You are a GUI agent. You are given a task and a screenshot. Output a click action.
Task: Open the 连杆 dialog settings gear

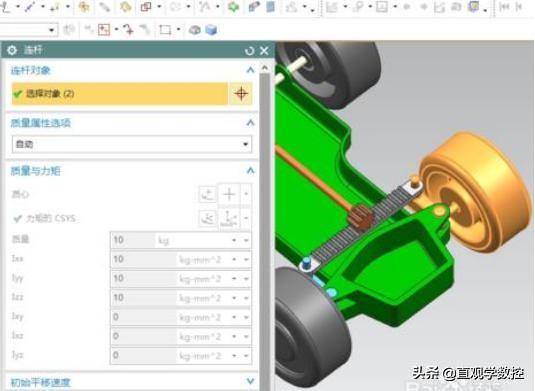tap(12, 50)
